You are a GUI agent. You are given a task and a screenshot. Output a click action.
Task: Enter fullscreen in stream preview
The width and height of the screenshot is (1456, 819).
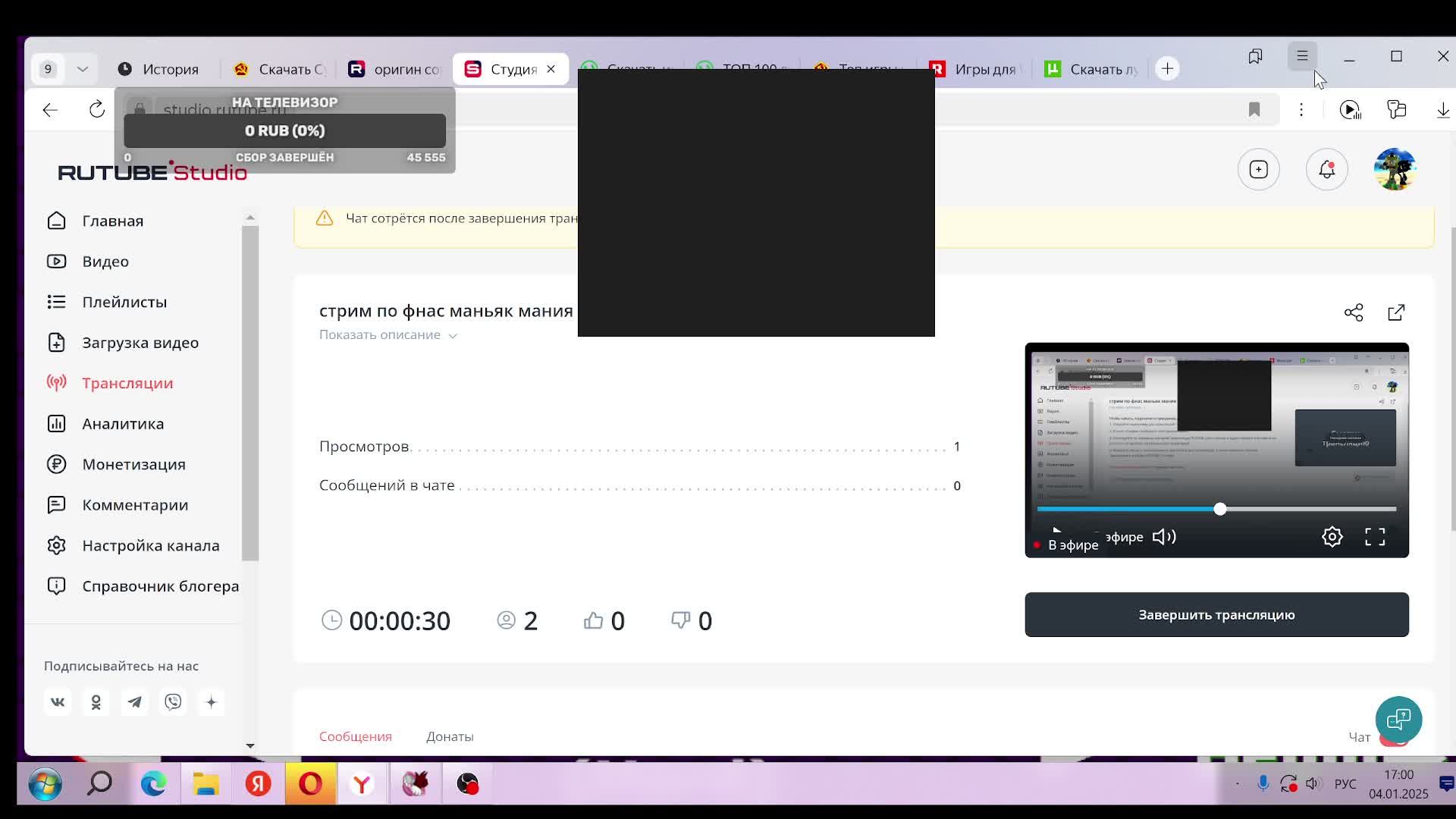(1375, 537)
